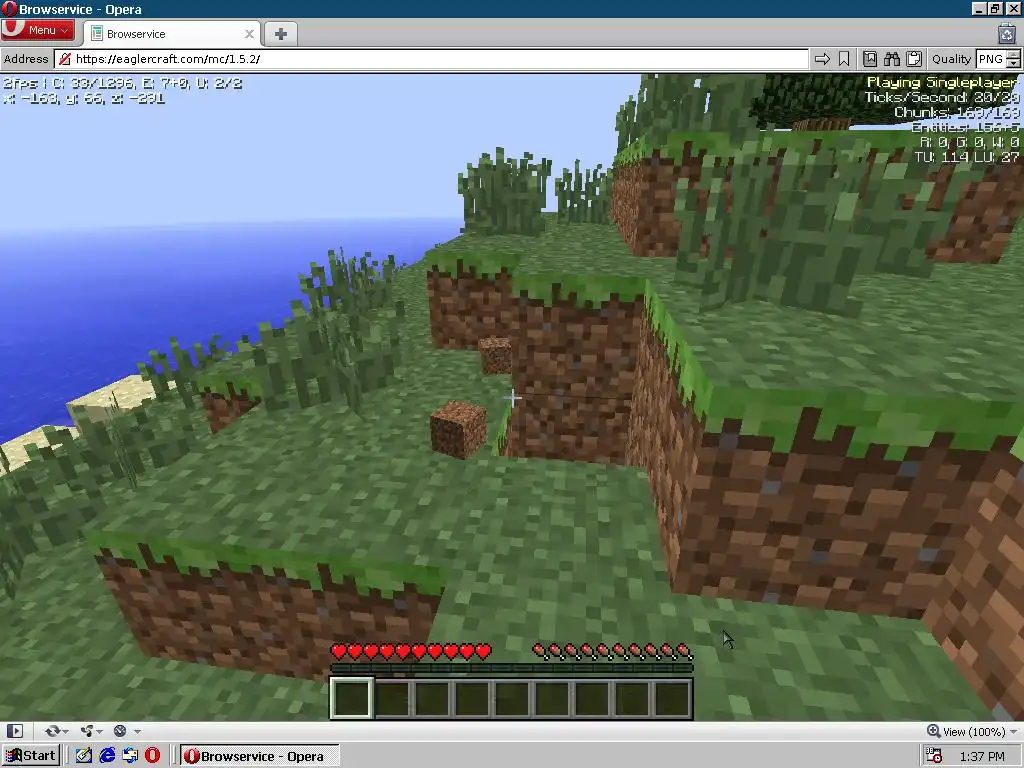Viewport: 1024px width, 768px height.
Task: Click the 1:37 PM clock
Action: (x=982, y=756)
